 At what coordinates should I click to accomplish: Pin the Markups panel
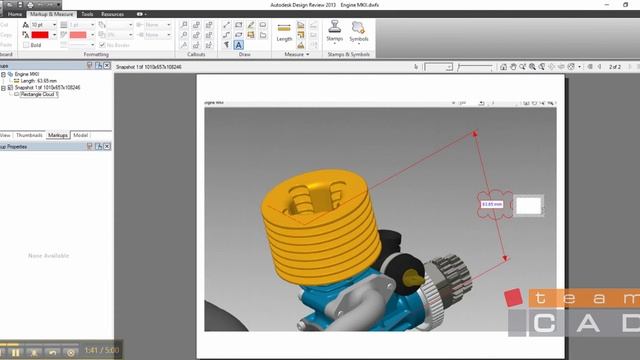tap(89, 66)
